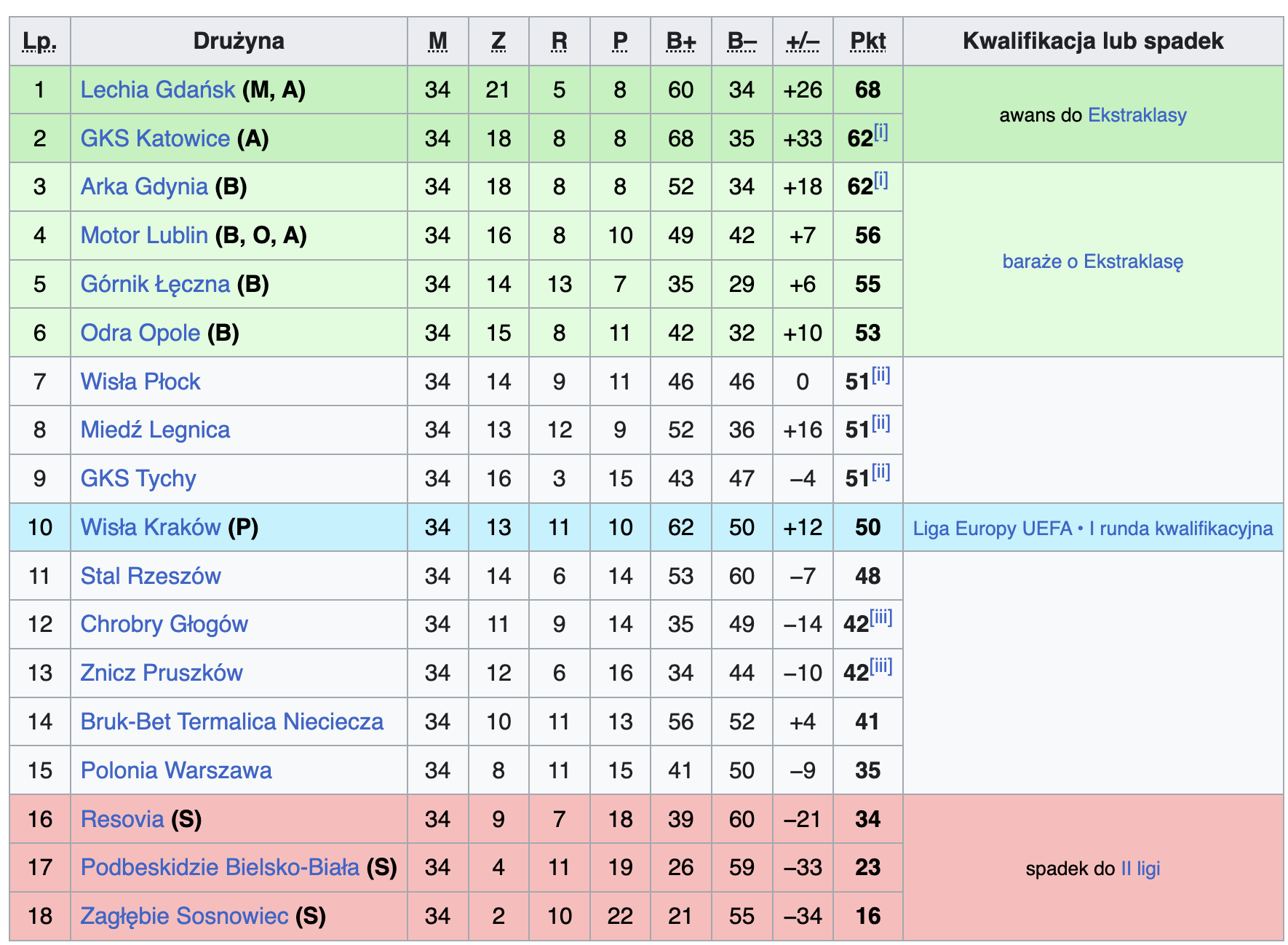Open the Lechia Gdańsk team link
The width and height of the screenshot is (1288, 945).
click(x=157, y=90)
